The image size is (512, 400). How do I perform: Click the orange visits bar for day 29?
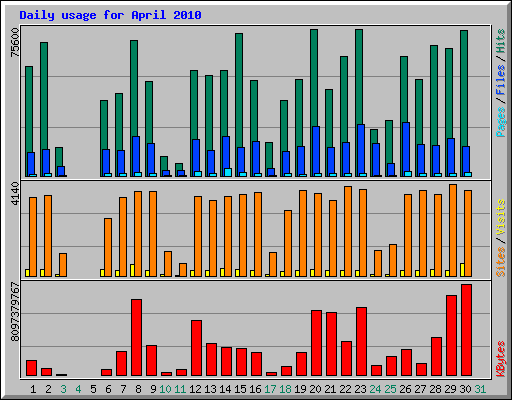[x=453, y=230]
